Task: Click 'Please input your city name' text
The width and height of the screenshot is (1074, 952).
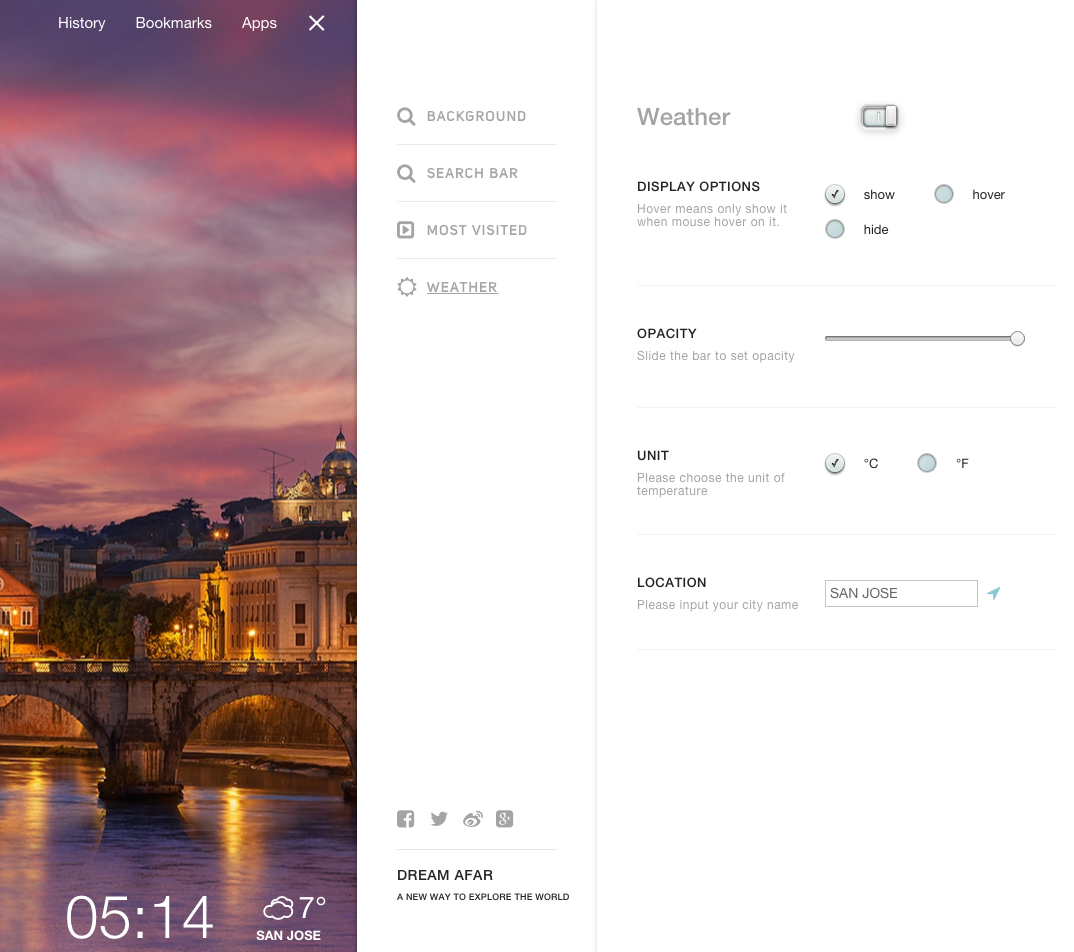Action: pyautogui.click(x=717, y=605)
